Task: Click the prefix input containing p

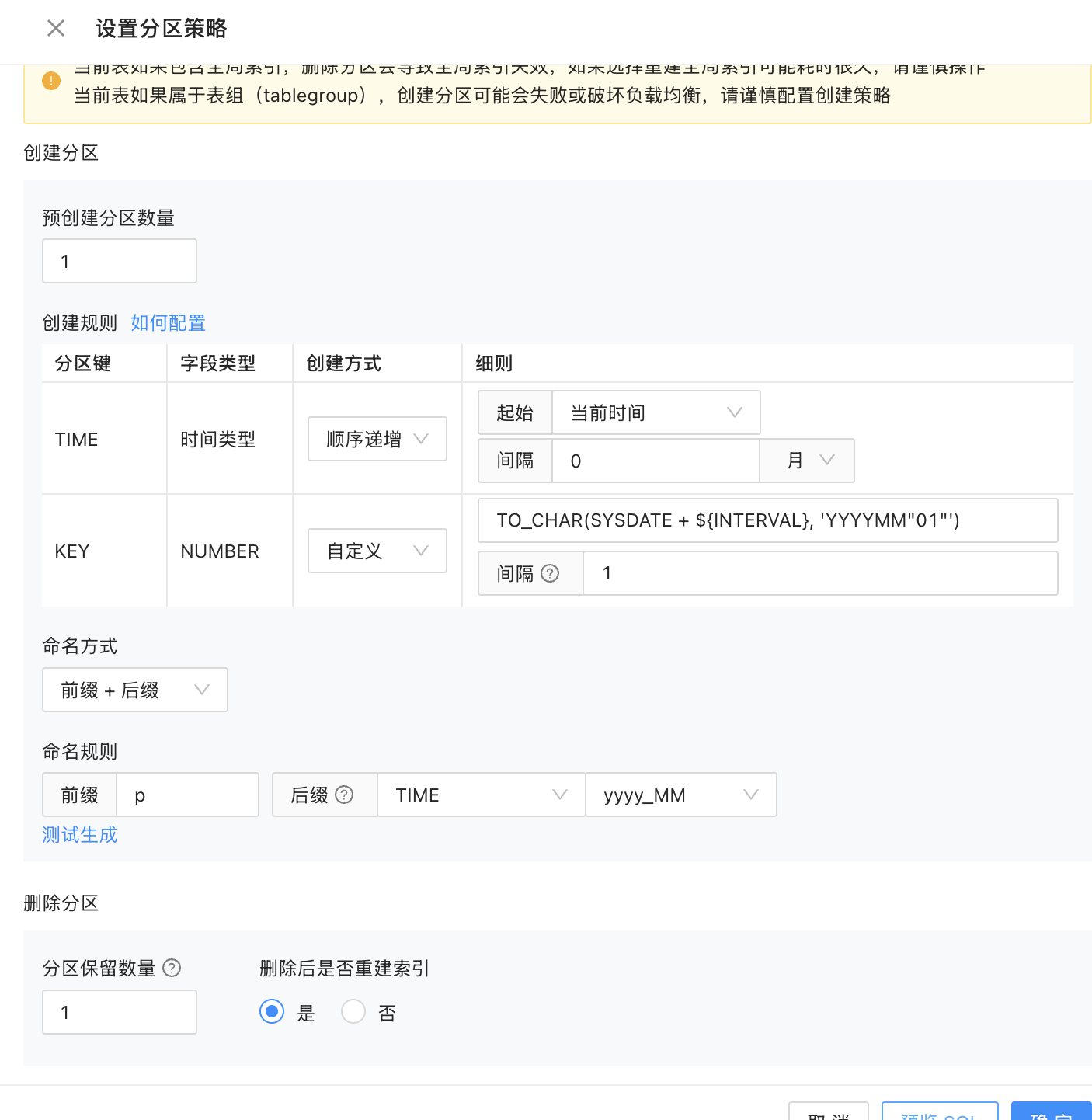Action: click(187, 795)
